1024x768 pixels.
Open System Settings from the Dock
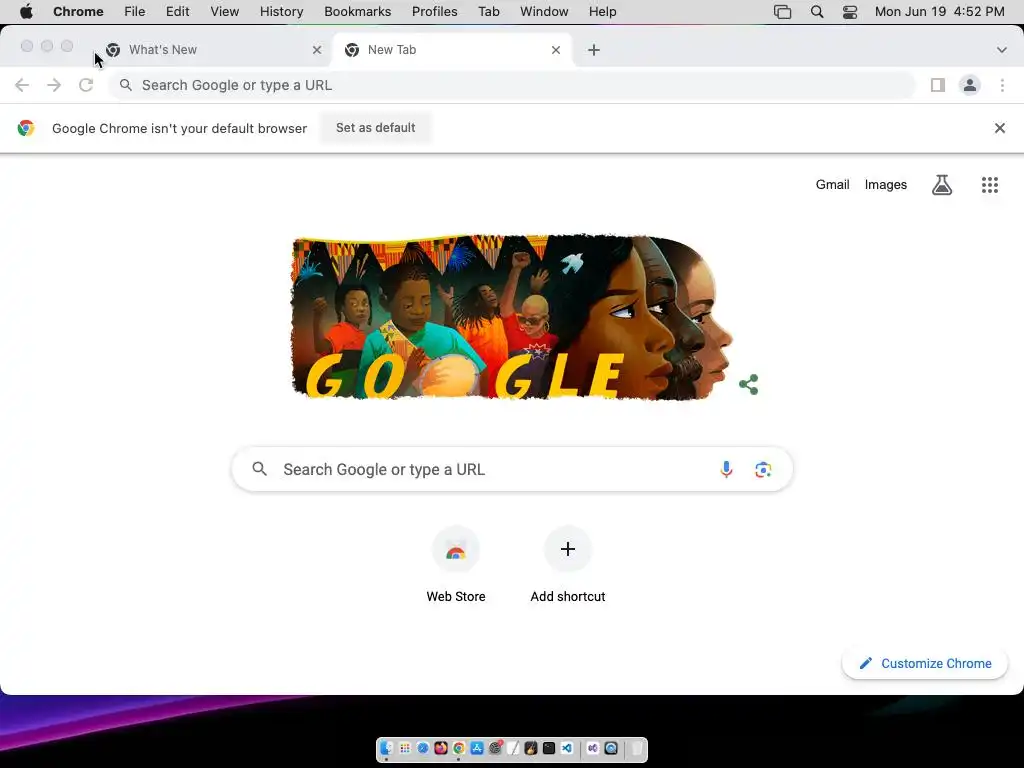[x=496, y=748]
